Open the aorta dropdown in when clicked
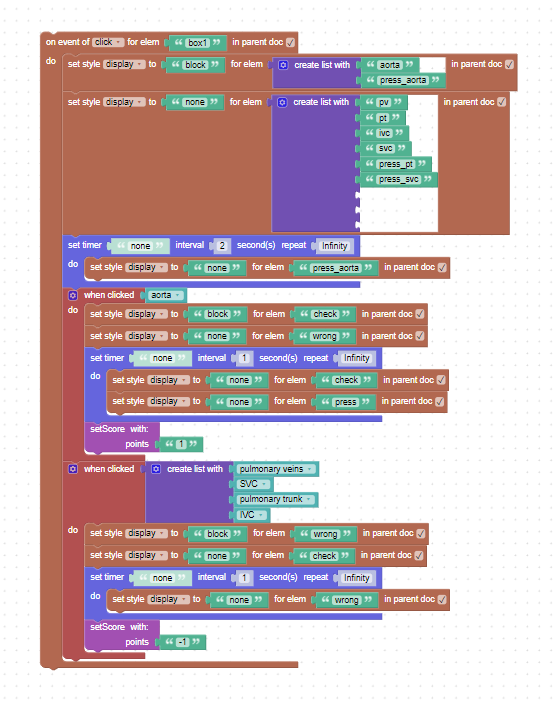 (x=165, y=295)
